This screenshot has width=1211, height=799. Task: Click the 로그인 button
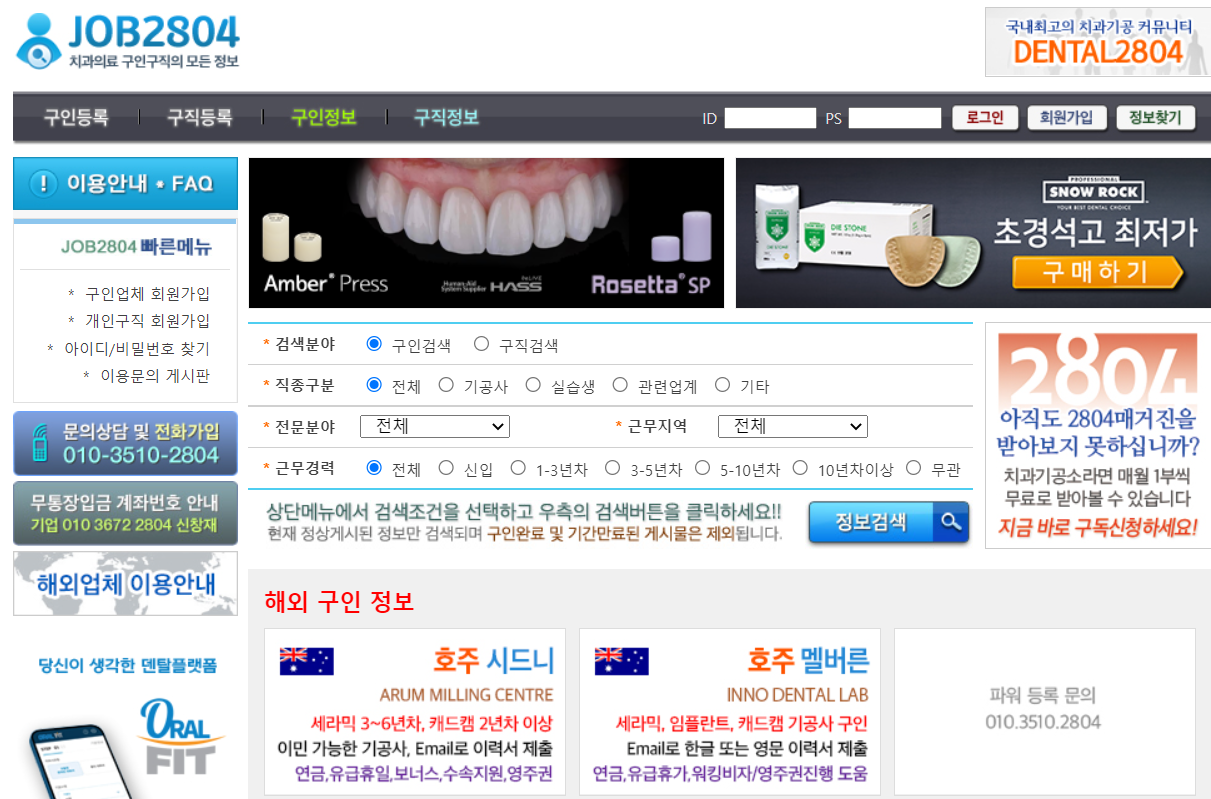click(x=985, y=117)
